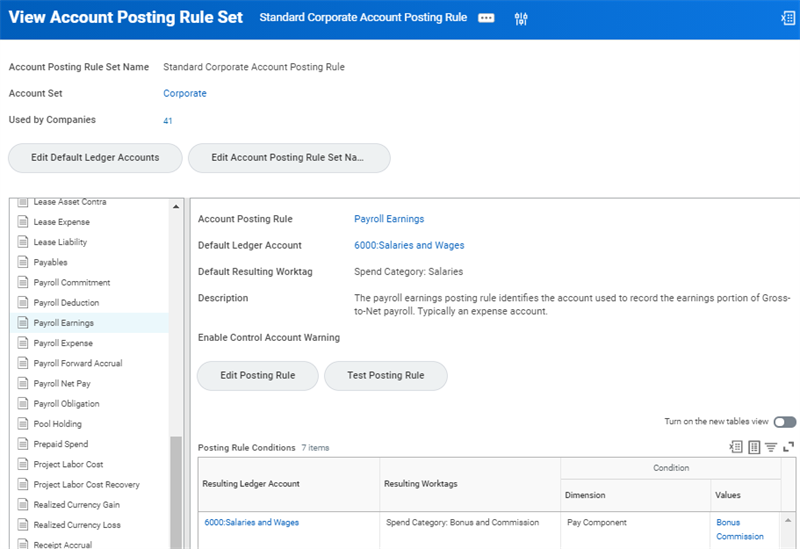Click the Project Labor Cost document icon

click(x=22, y=464)
